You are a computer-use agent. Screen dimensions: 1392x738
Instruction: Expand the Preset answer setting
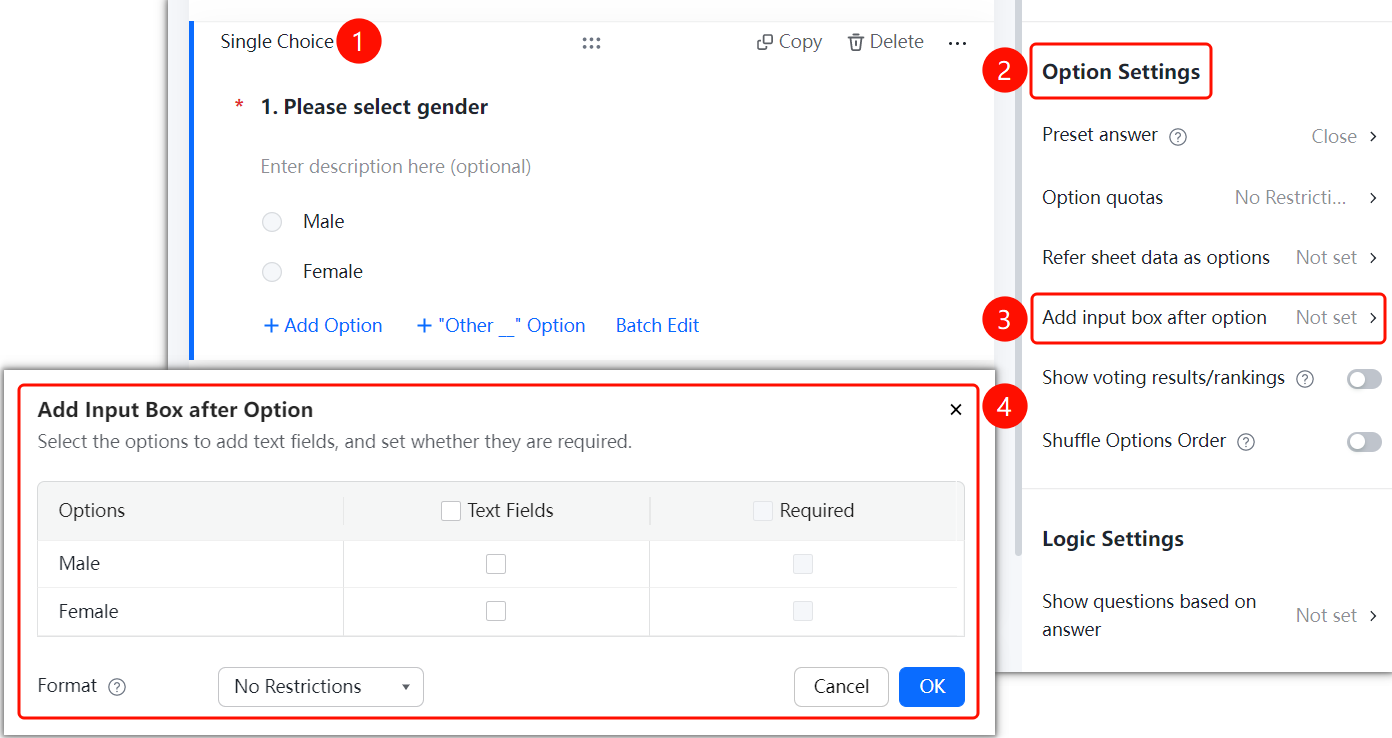[1210, 136]
